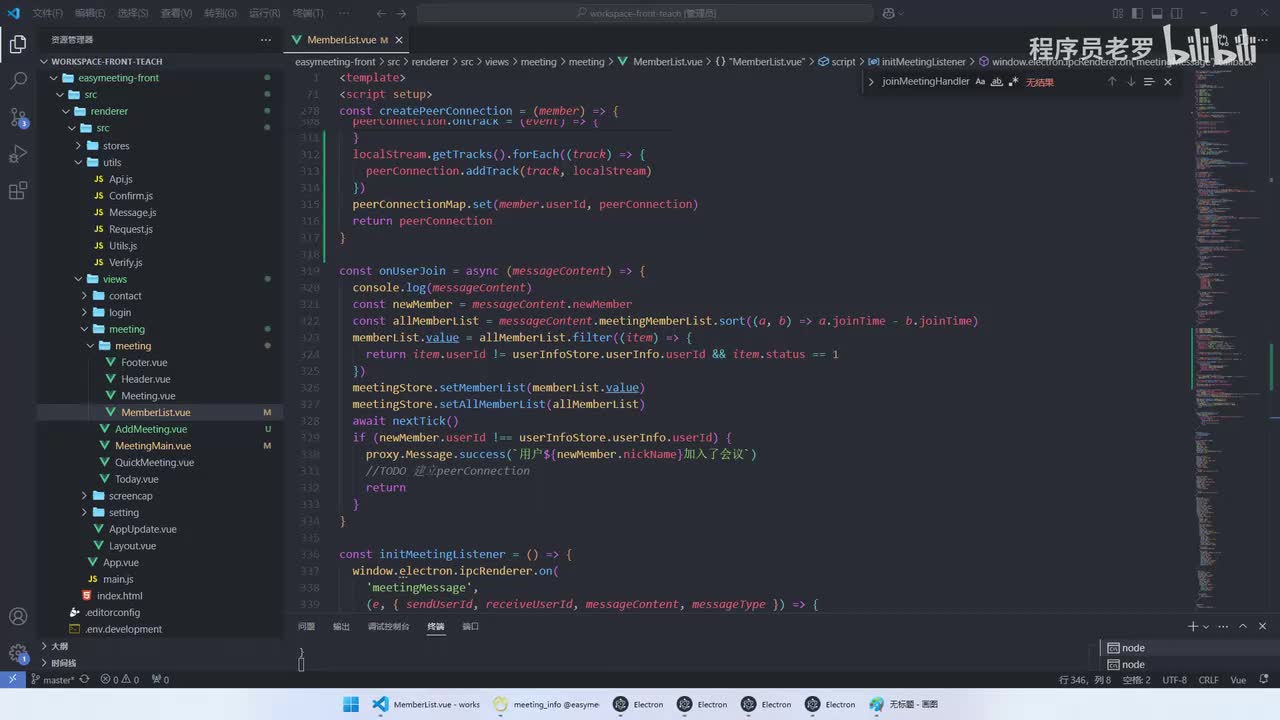The image size is (1280, 720).
Task: Expand the 大纲 outline section
Action: (160, 646)
